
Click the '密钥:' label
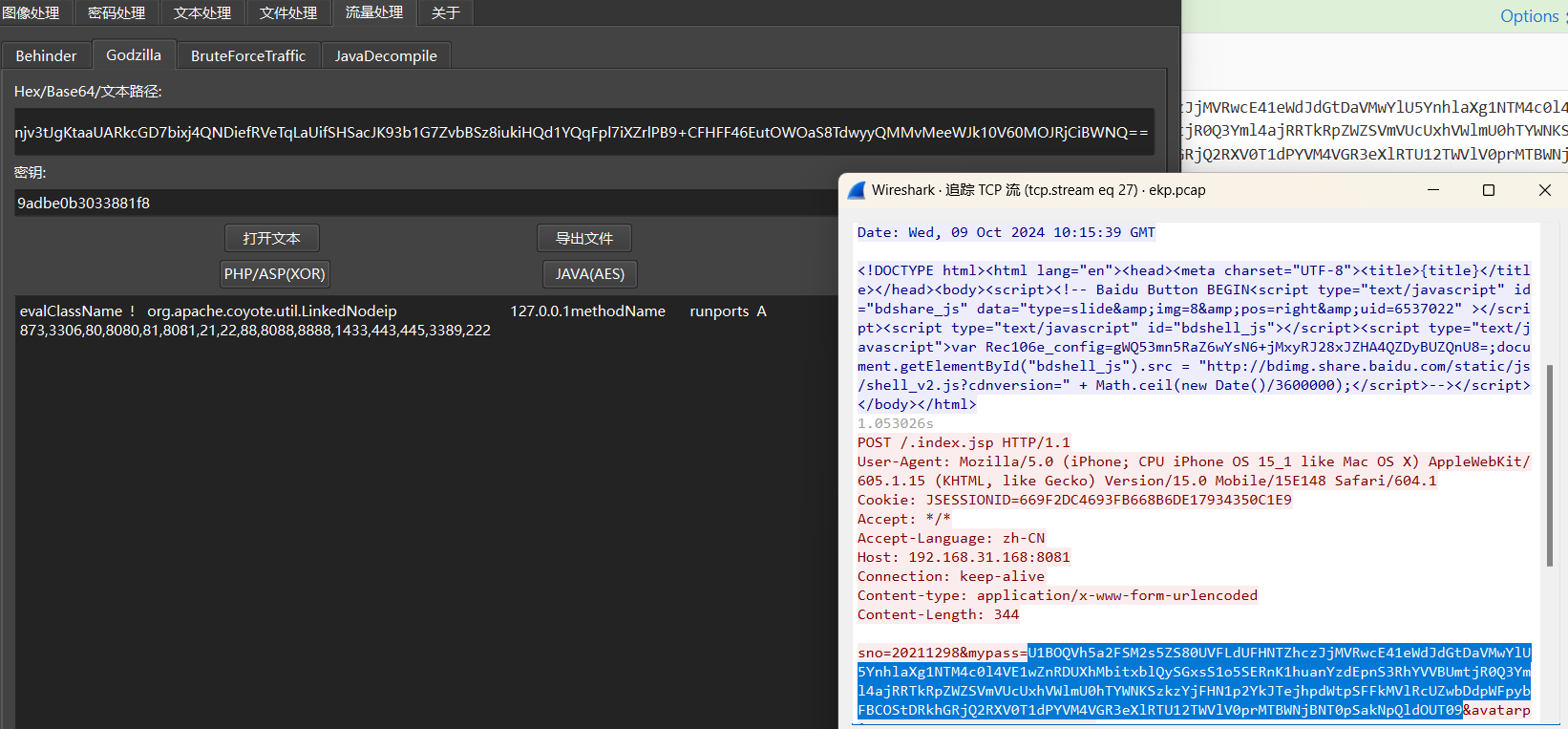click(30, 173)
